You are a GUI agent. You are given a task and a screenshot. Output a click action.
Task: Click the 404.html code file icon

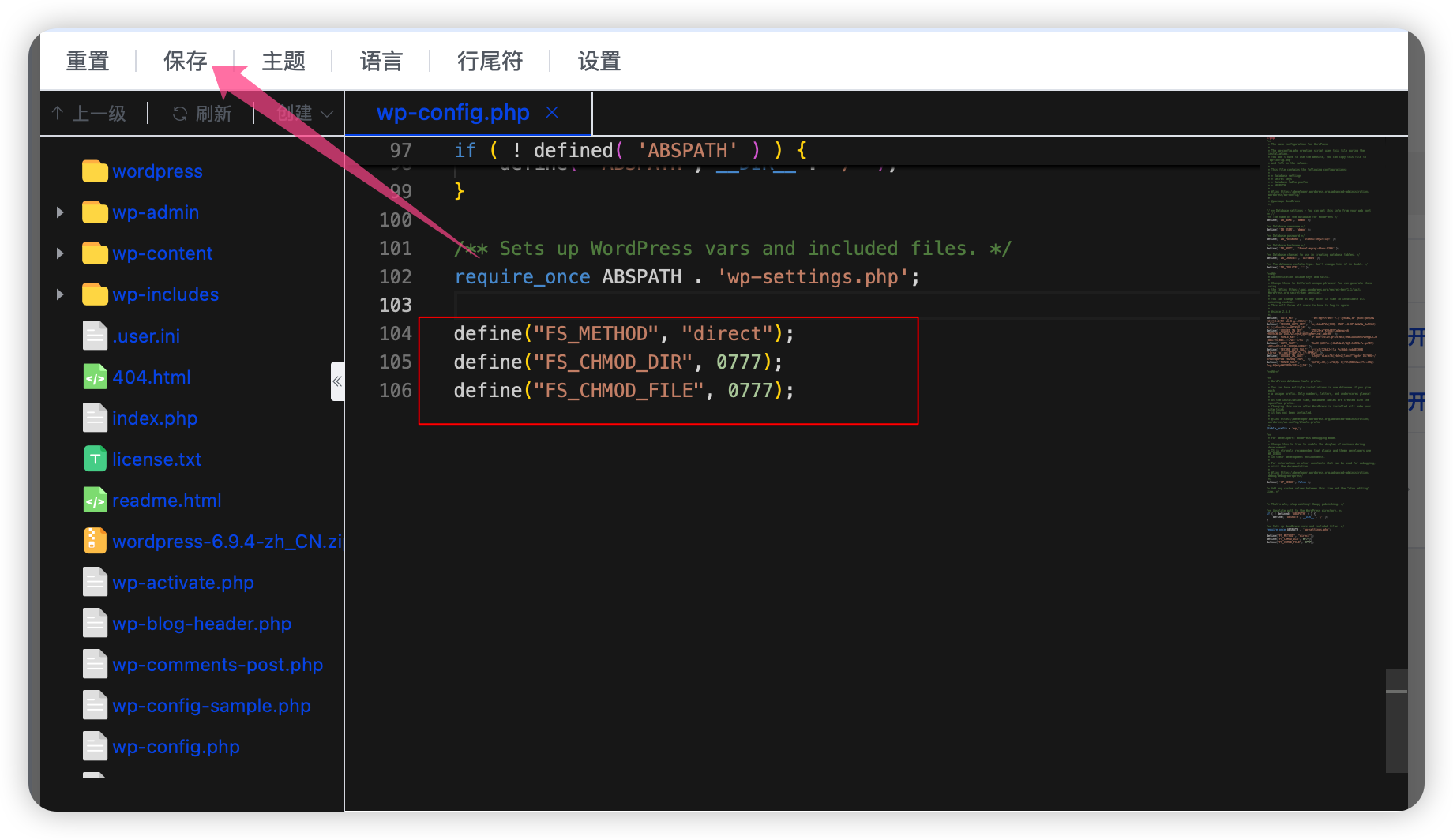pyautogui.click(x=95, y=377)
